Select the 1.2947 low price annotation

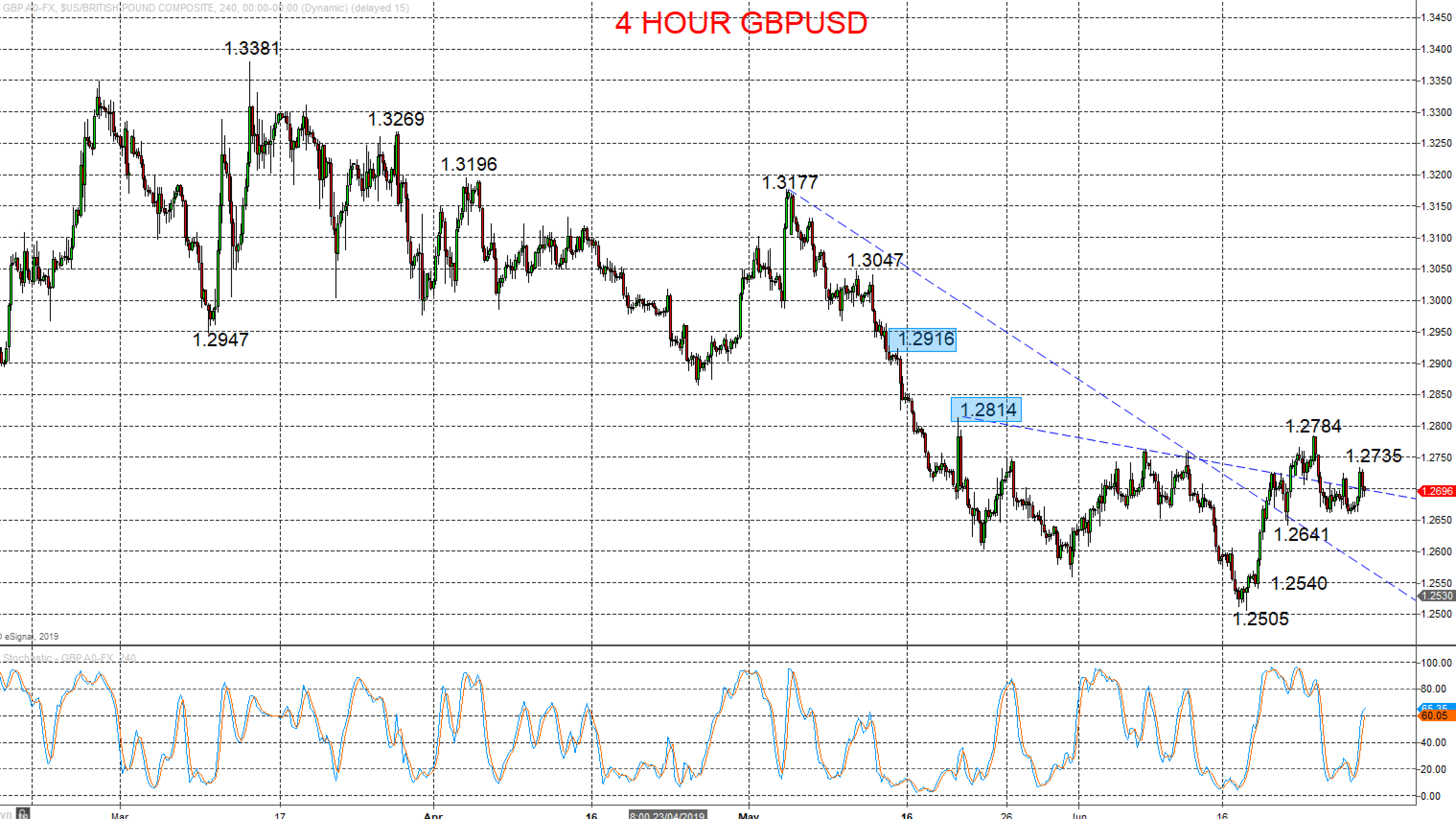pos(220,339)
